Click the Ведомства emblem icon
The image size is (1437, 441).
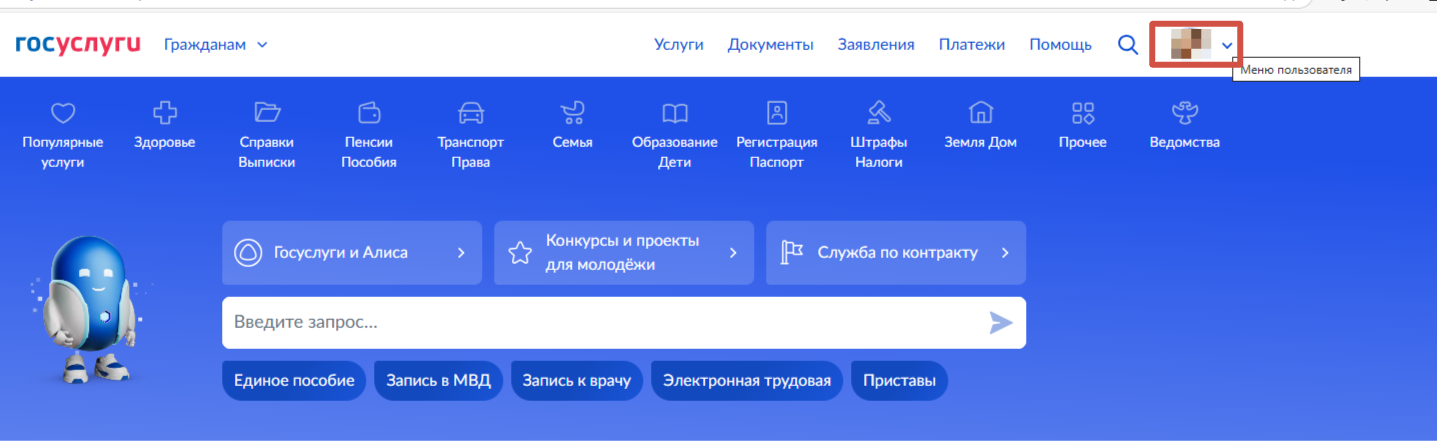click(1184, 112)
